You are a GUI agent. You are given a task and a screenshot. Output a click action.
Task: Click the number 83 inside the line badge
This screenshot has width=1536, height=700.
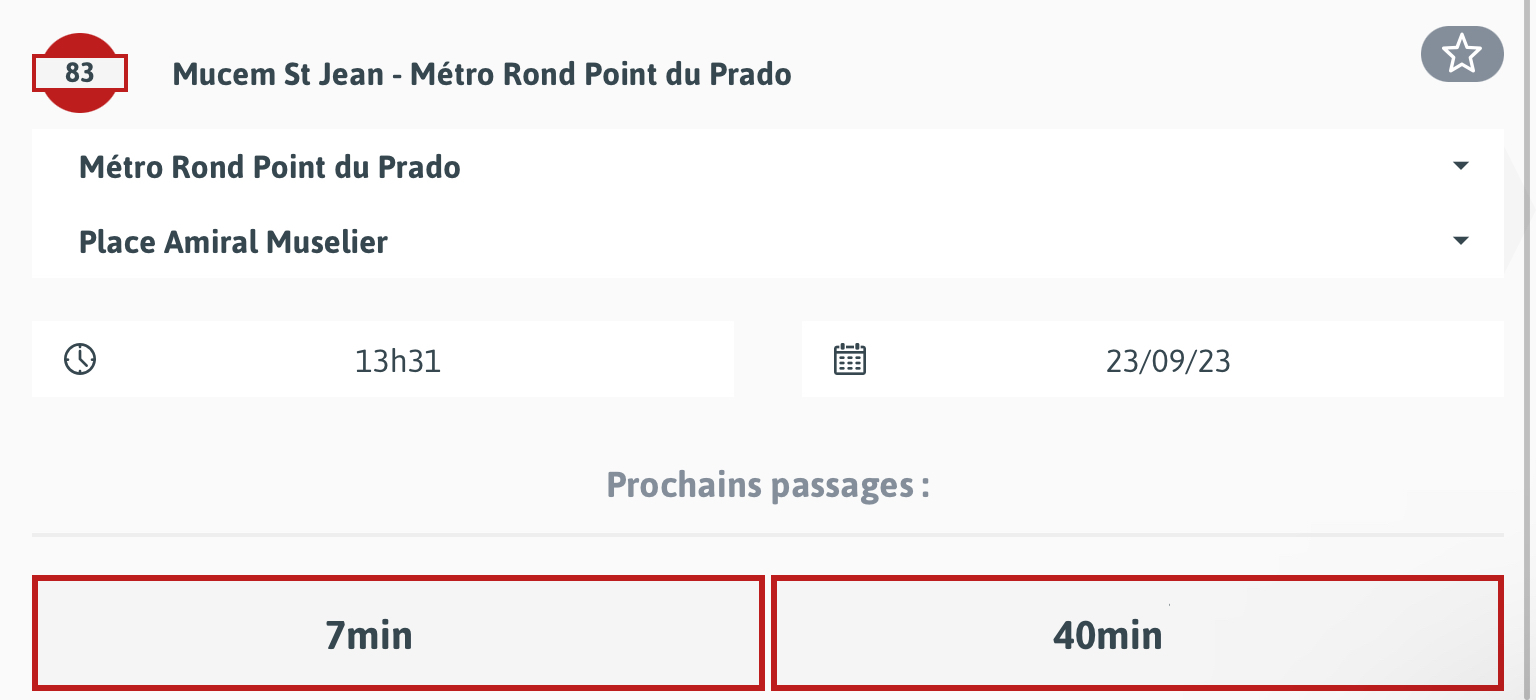(x=79, y=73)
